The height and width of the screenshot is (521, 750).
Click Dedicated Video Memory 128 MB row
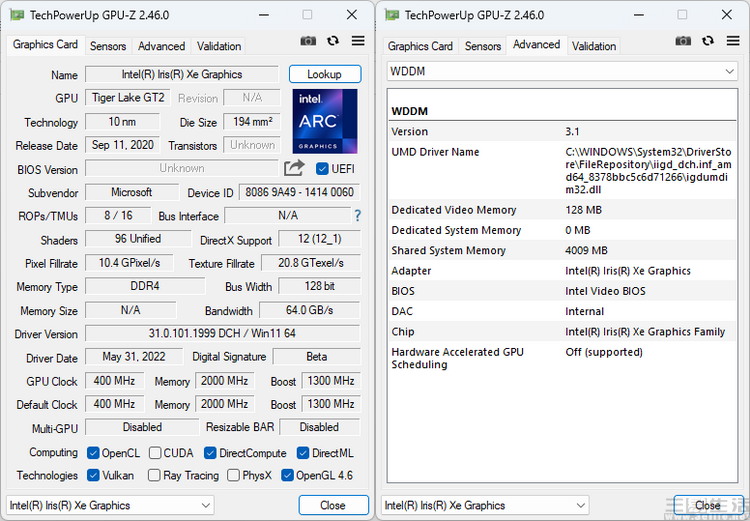click(x=562, y=210)
